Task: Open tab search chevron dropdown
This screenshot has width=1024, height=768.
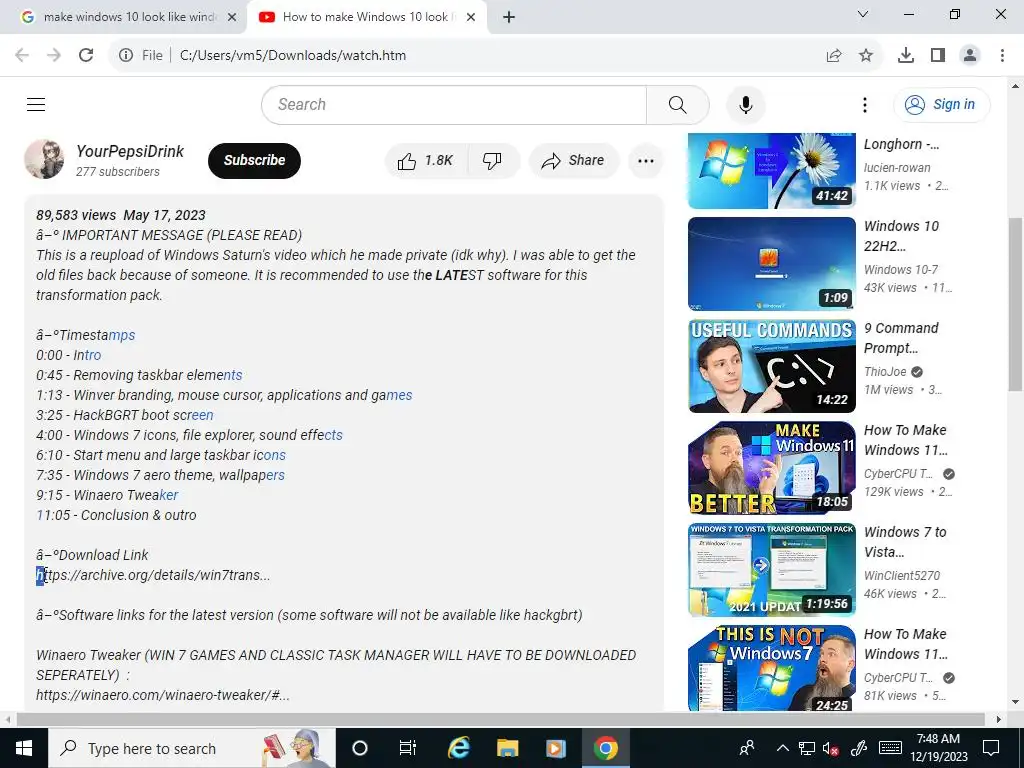Action: point(863,14)
